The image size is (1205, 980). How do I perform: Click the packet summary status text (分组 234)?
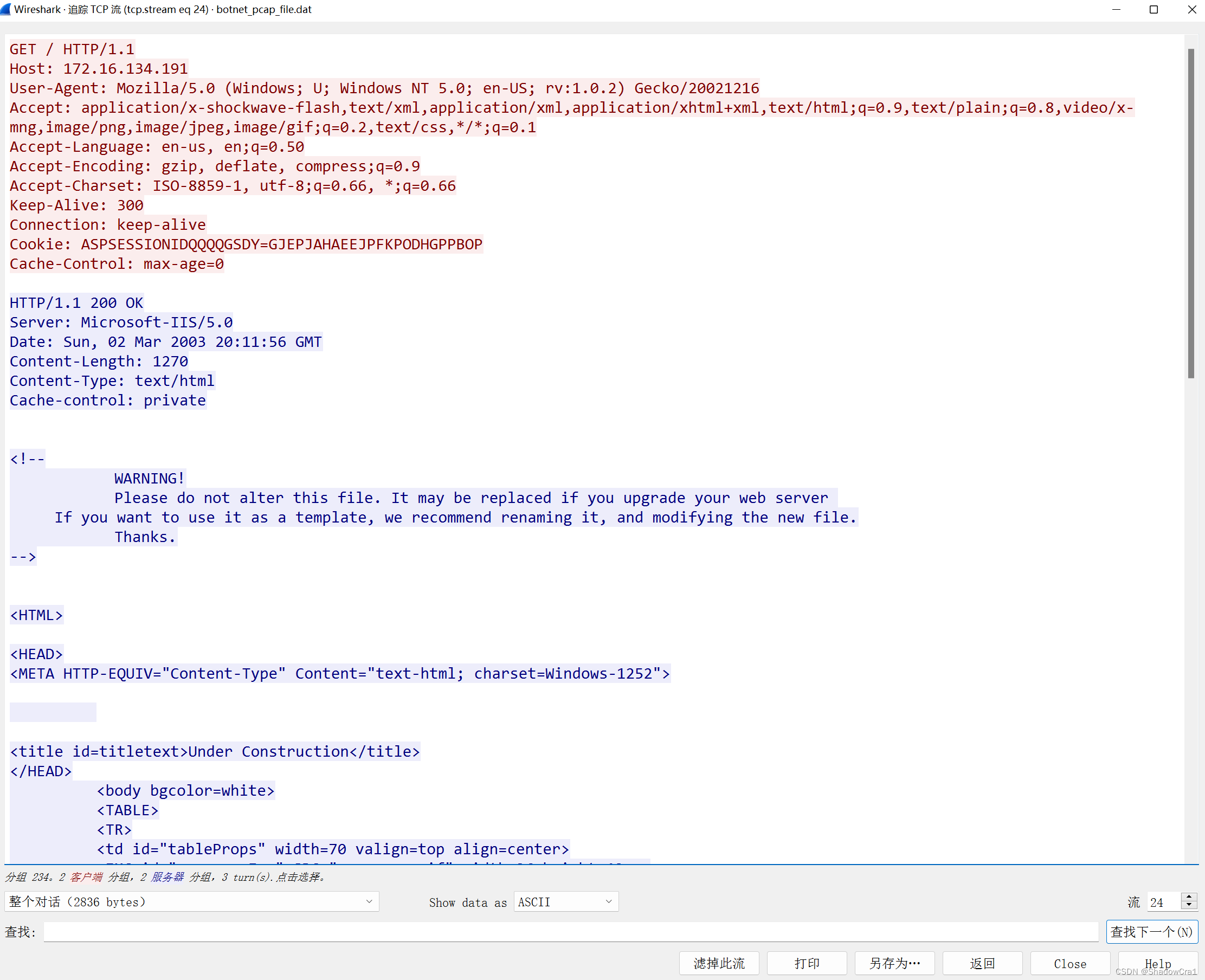pos(165,876)
